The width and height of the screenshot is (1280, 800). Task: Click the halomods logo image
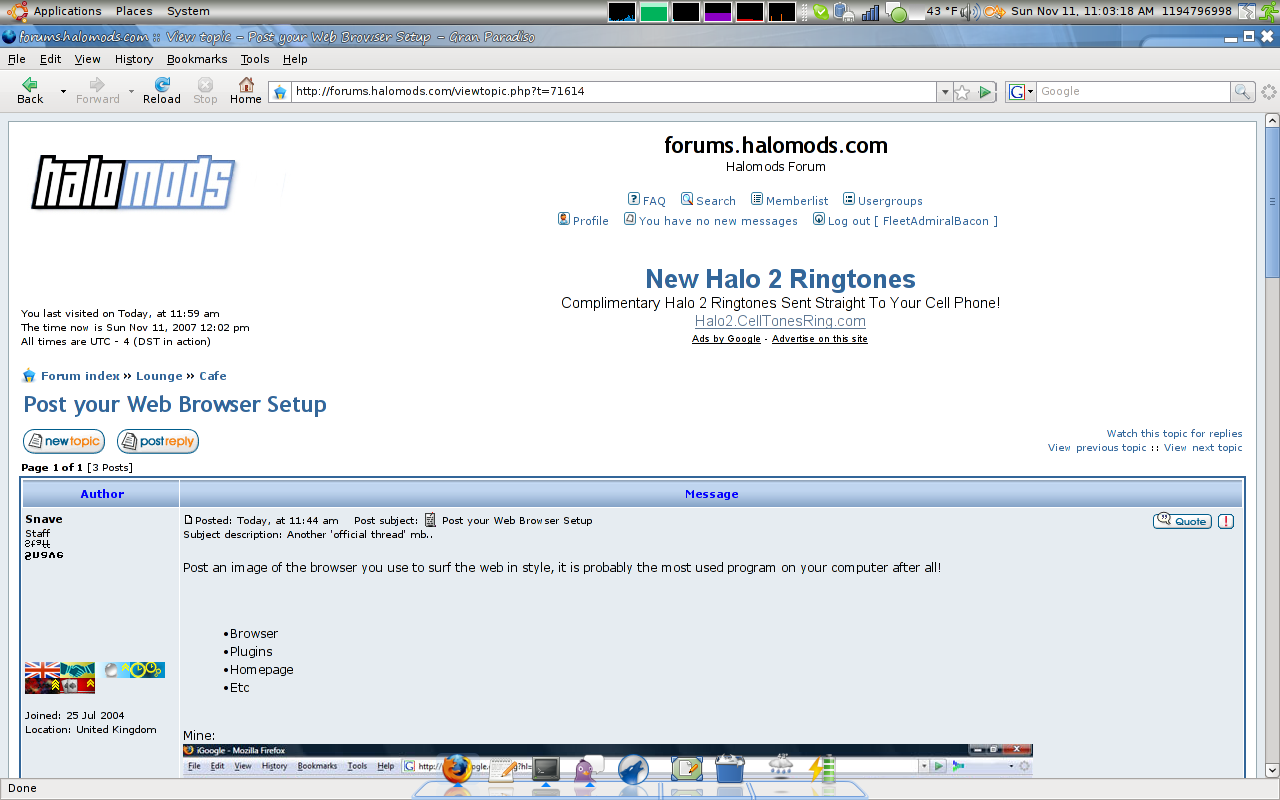point(133,182)
